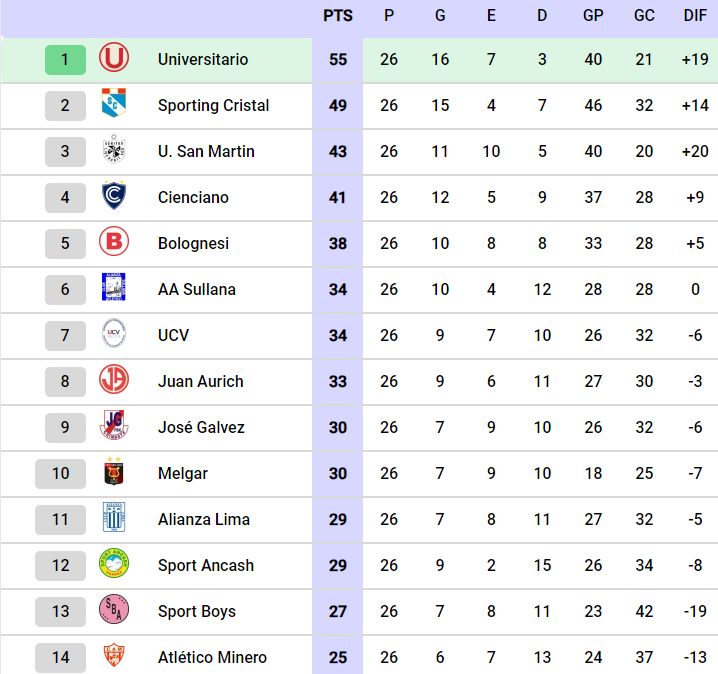Select the green position 1 badge
This screenshot has width=718, height=674.
pos(65,60)
